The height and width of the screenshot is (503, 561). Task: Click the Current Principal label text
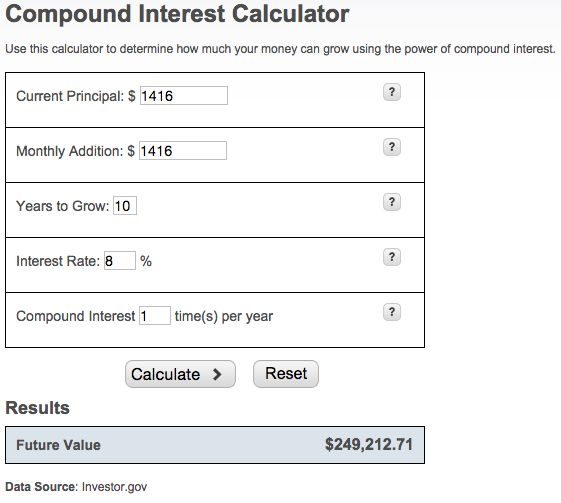click(70, 96)
